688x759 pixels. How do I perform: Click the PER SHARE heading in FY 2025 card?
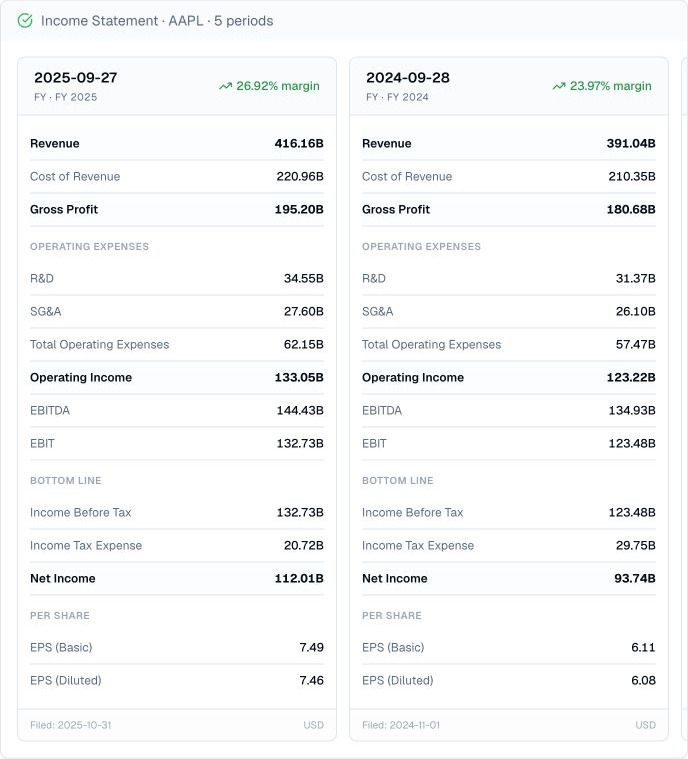click(60, 615)
